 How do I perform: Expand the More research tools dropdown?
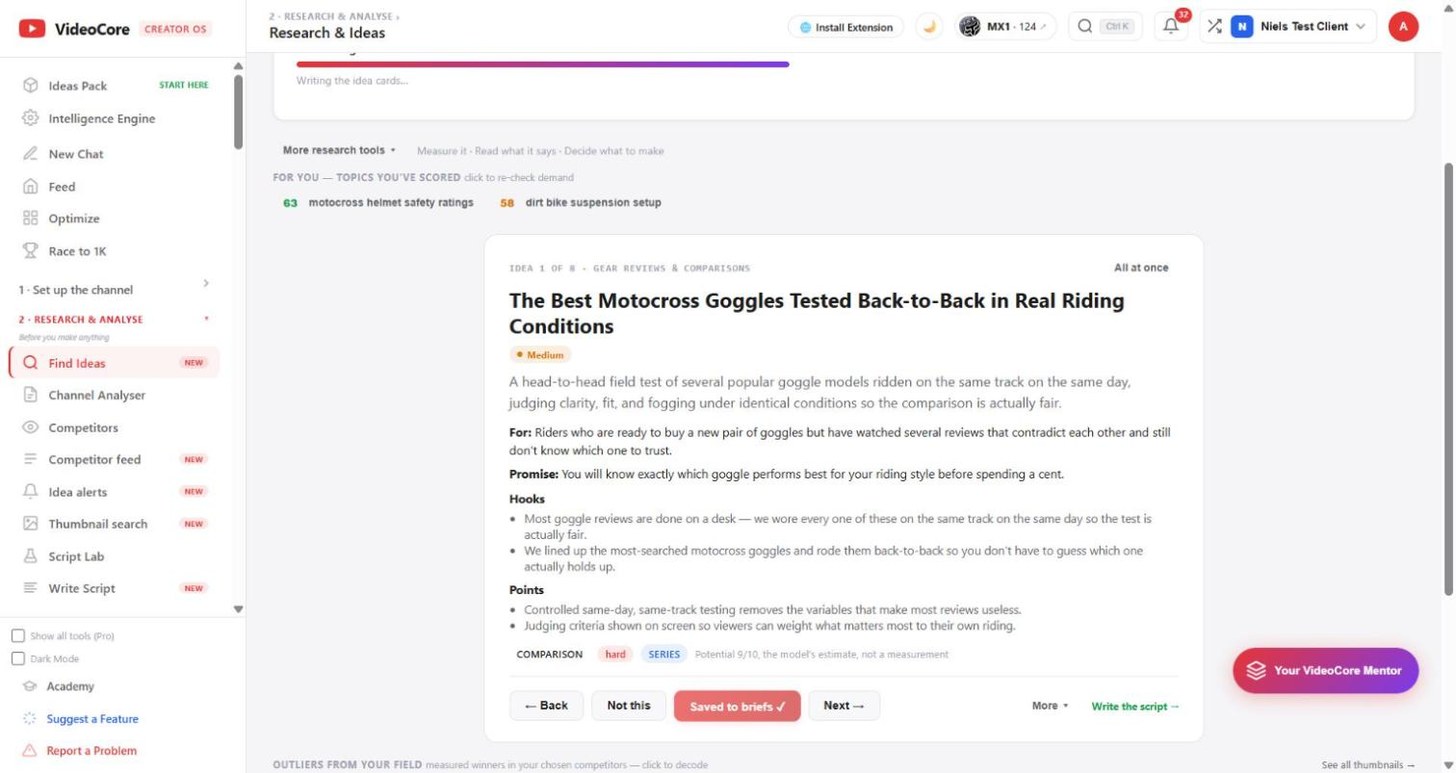pos(339,150)
